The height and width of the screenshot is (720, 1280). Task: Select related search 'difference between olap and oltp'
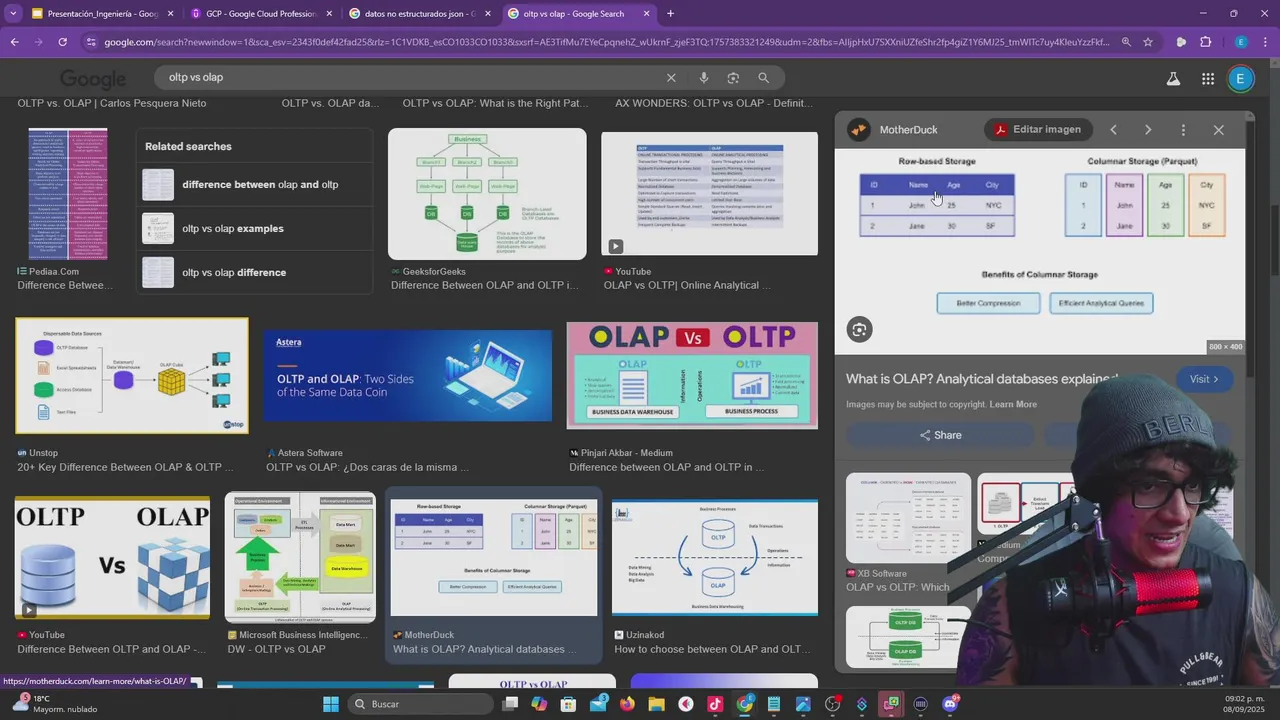(255, 185)
